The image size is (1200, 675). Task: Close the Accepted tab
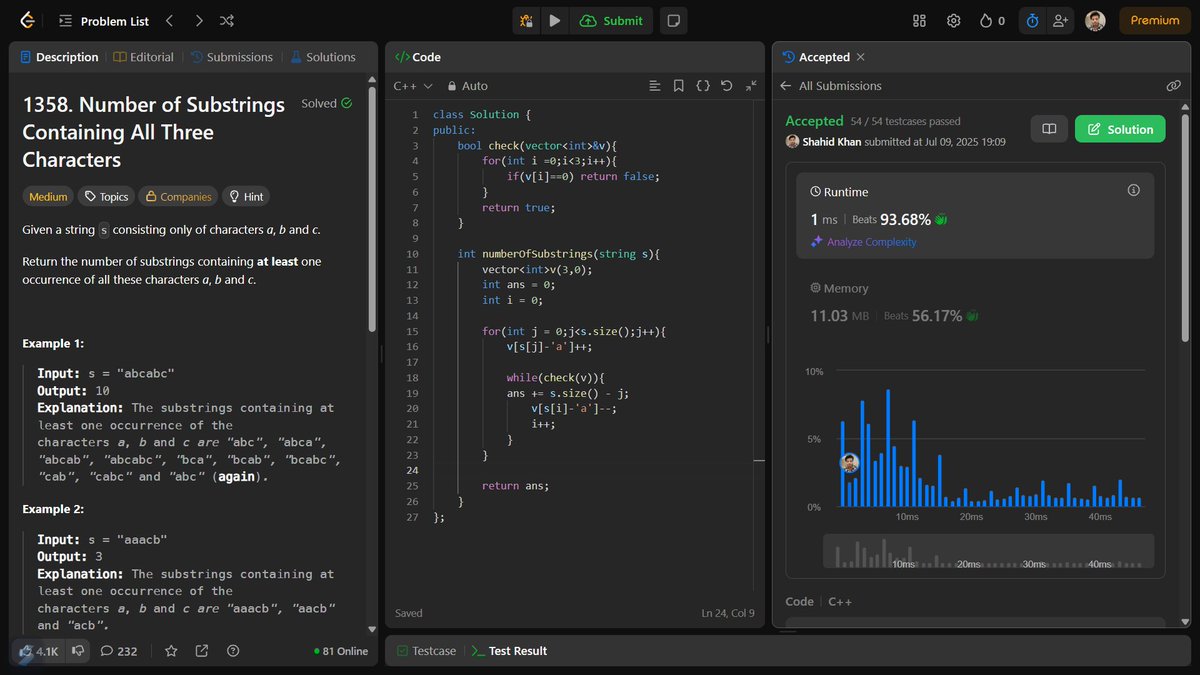(861, 57)
